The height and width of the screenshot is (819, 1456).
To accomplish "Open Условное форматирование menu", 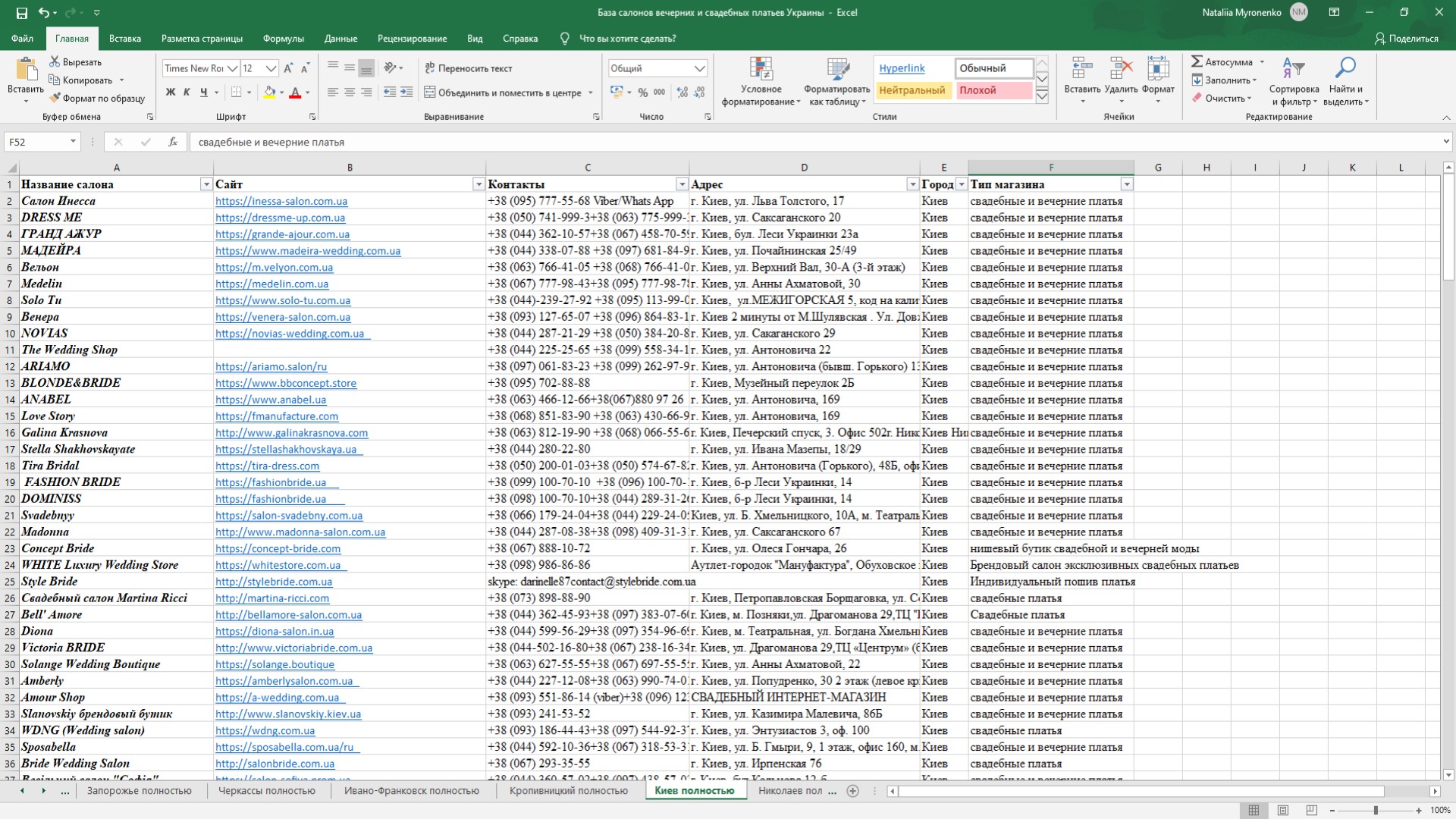I will (x=761, y=82).
